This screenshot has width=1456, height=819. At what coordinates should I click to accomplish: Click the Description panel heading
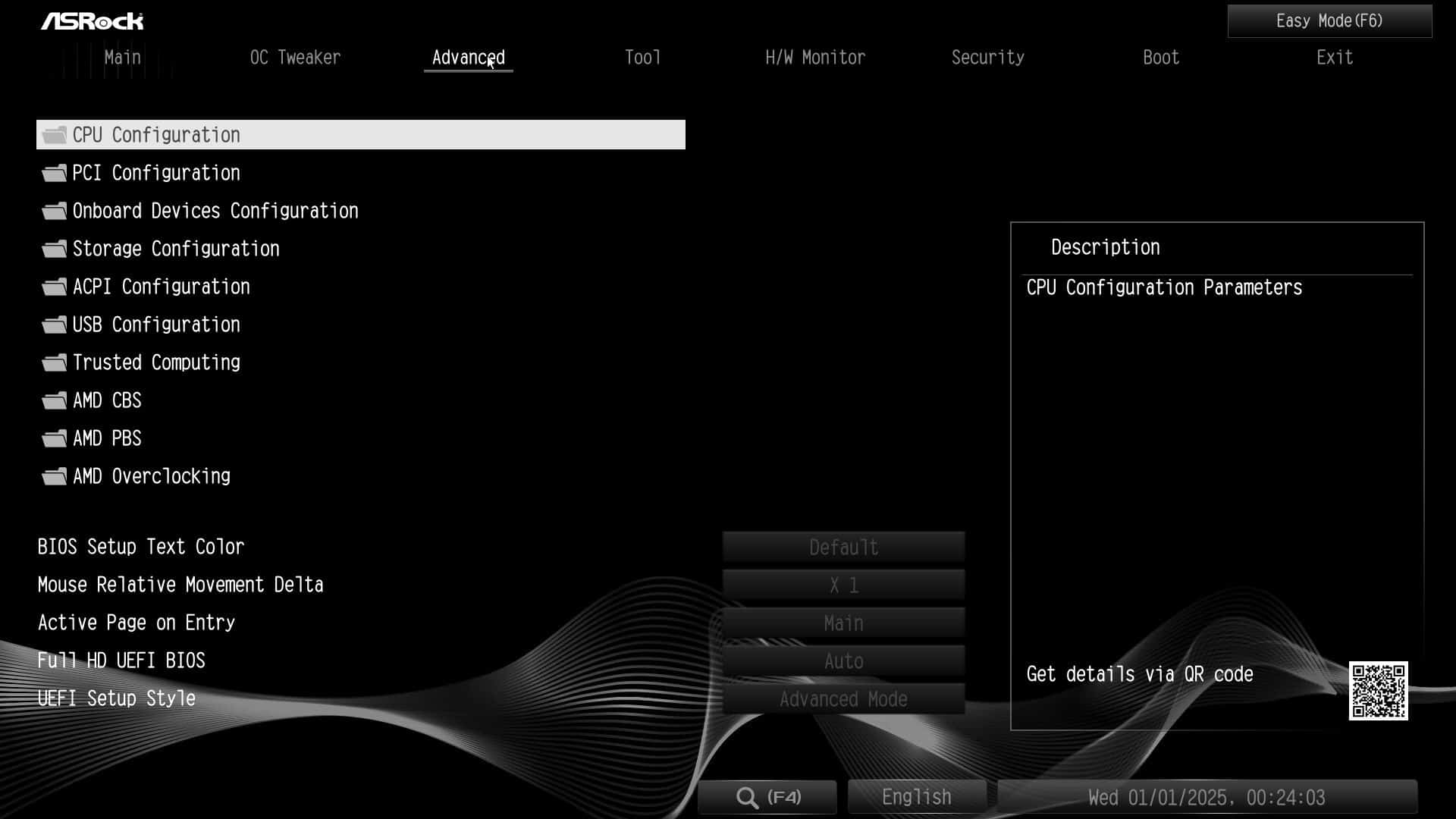pos(1105,247)
